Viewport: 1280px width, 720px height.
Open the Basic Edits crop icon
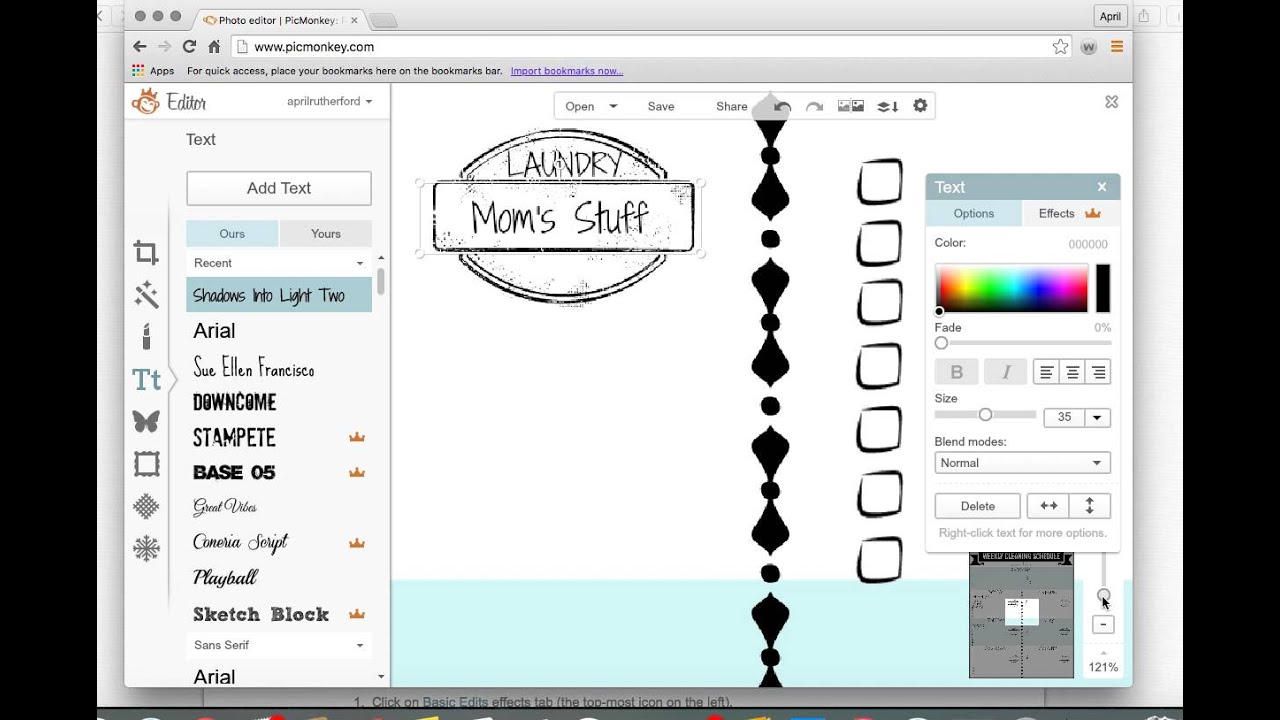(x=146, y=252)
